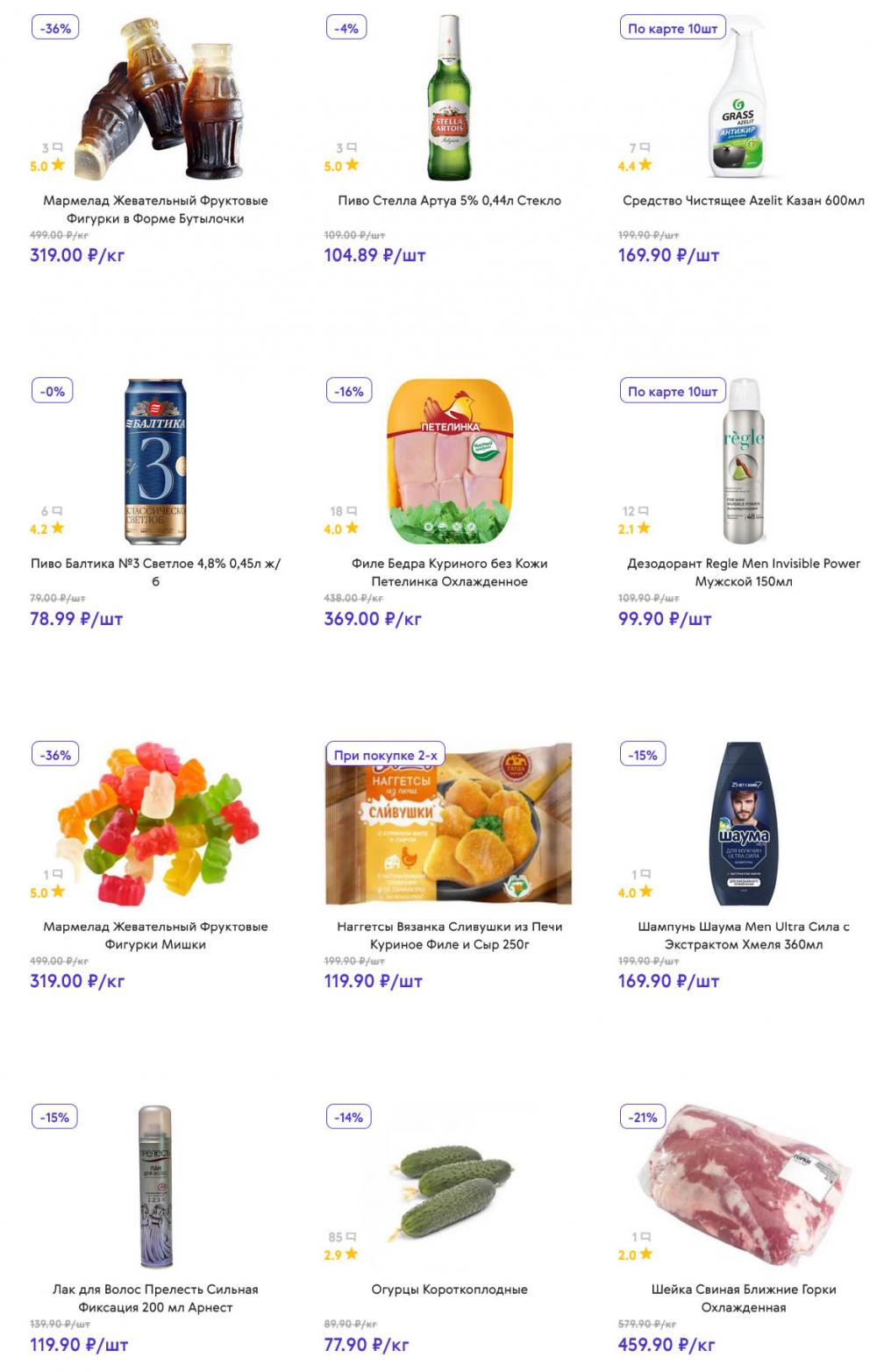Open Пиво Стелла Артуа 5% product title
Viewport: 877px width, 1372px height.
(449, 201)
